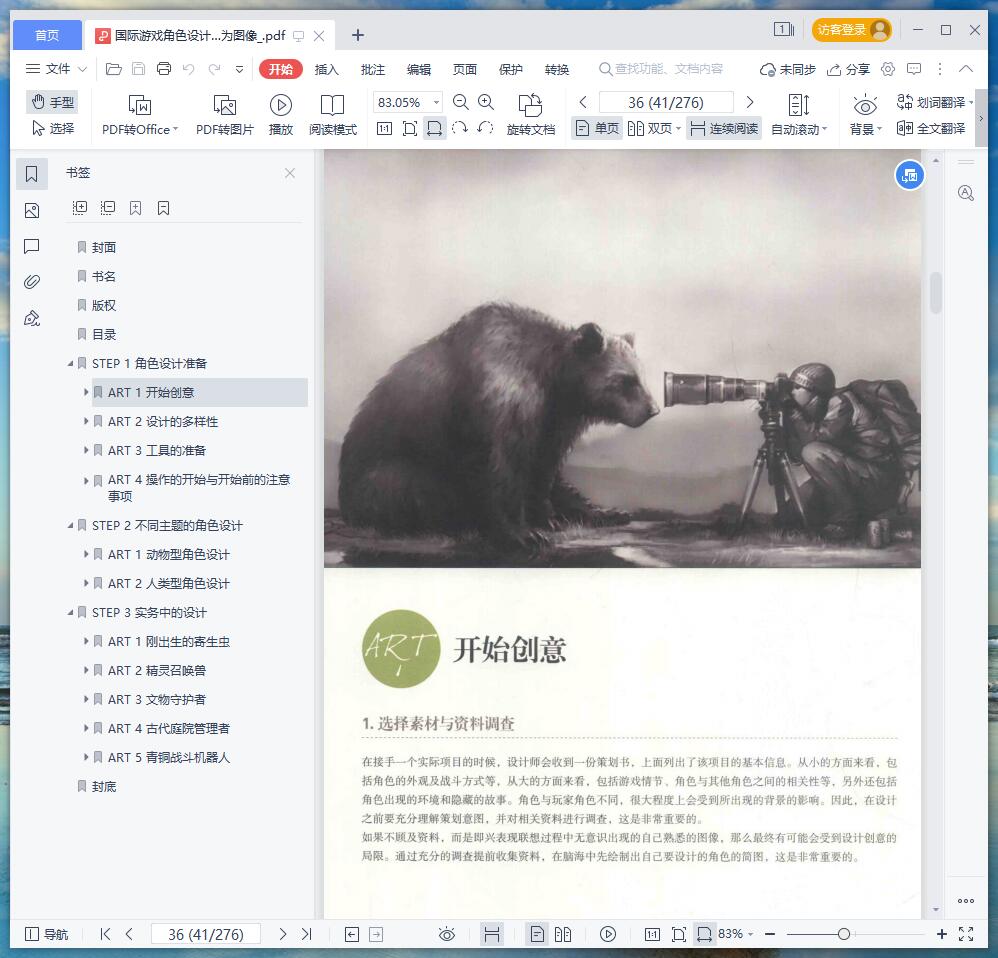998x958 pixels.
Task: Switch to double page layout
Action: [654, 129]
